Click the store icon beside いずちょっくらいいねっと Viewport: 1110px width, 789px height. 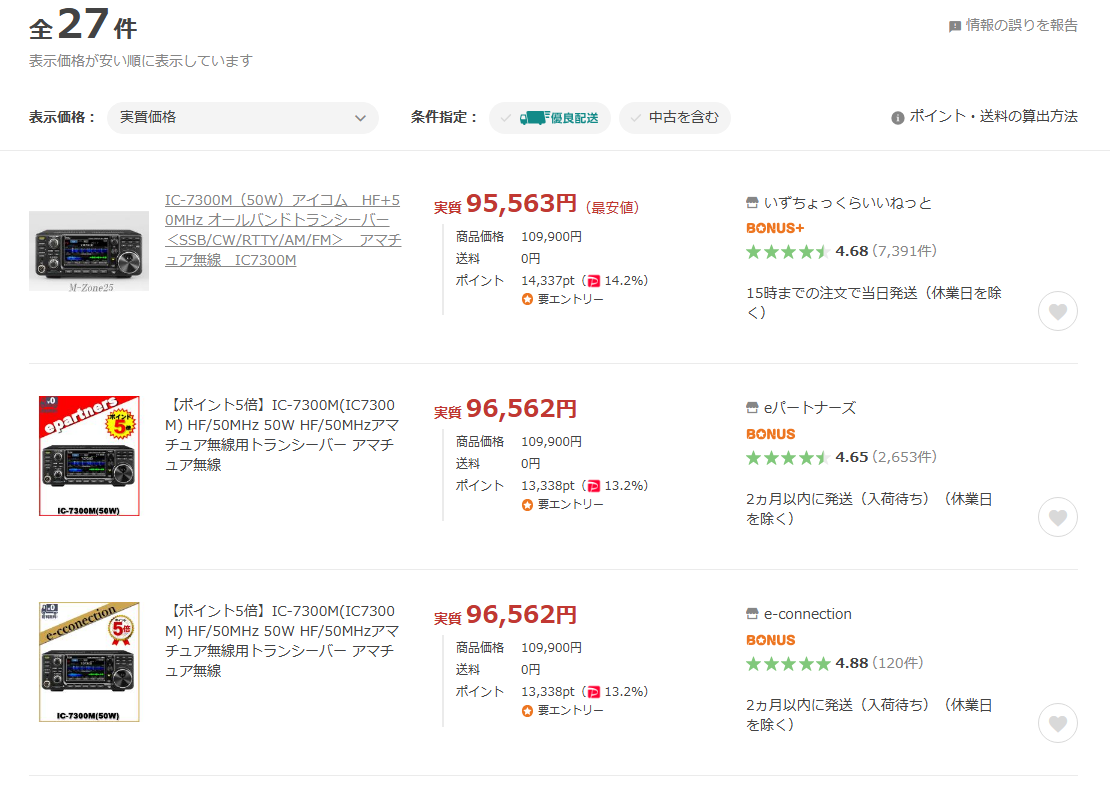pos(753,203)
